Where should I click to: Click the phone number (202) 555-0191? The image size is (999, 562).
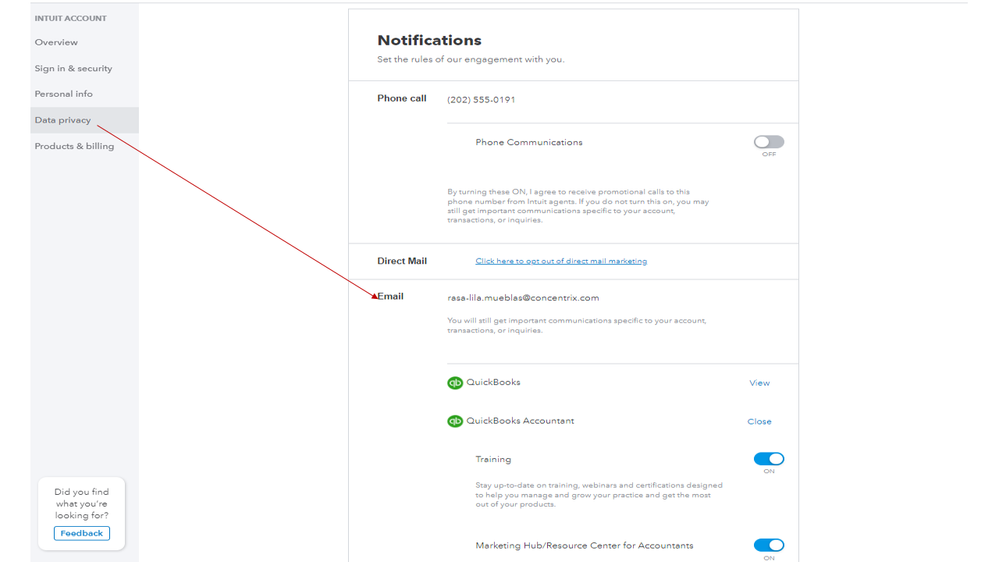[481, 100]
